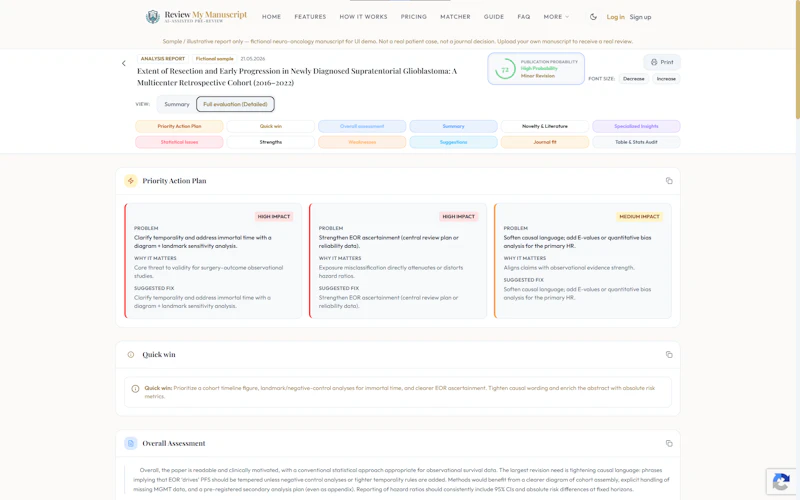The width and height of the screenshot is (800, 500).
Task: Jump to Overall assessment chip
Action: pyautogui.click(x=362, y=126)
